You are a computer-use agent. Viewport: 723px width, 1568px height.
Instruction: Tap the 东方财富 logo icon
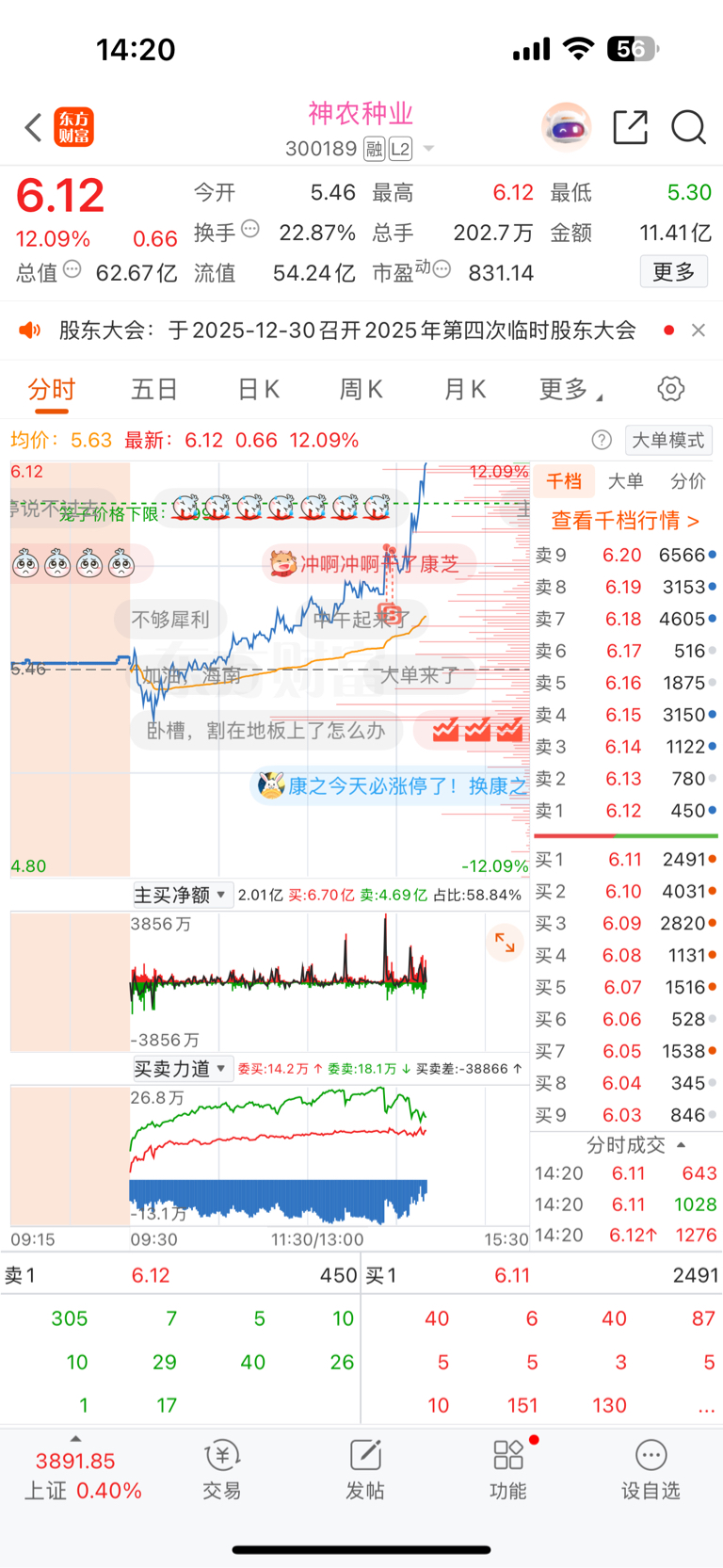click(x=73, y=127)
